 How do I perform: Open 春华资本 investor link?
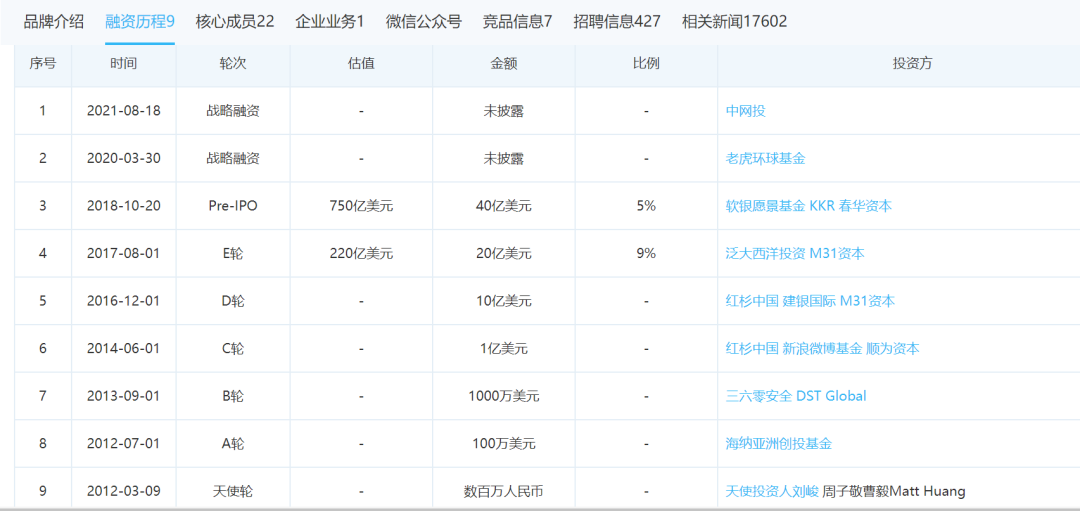[865, 206]
